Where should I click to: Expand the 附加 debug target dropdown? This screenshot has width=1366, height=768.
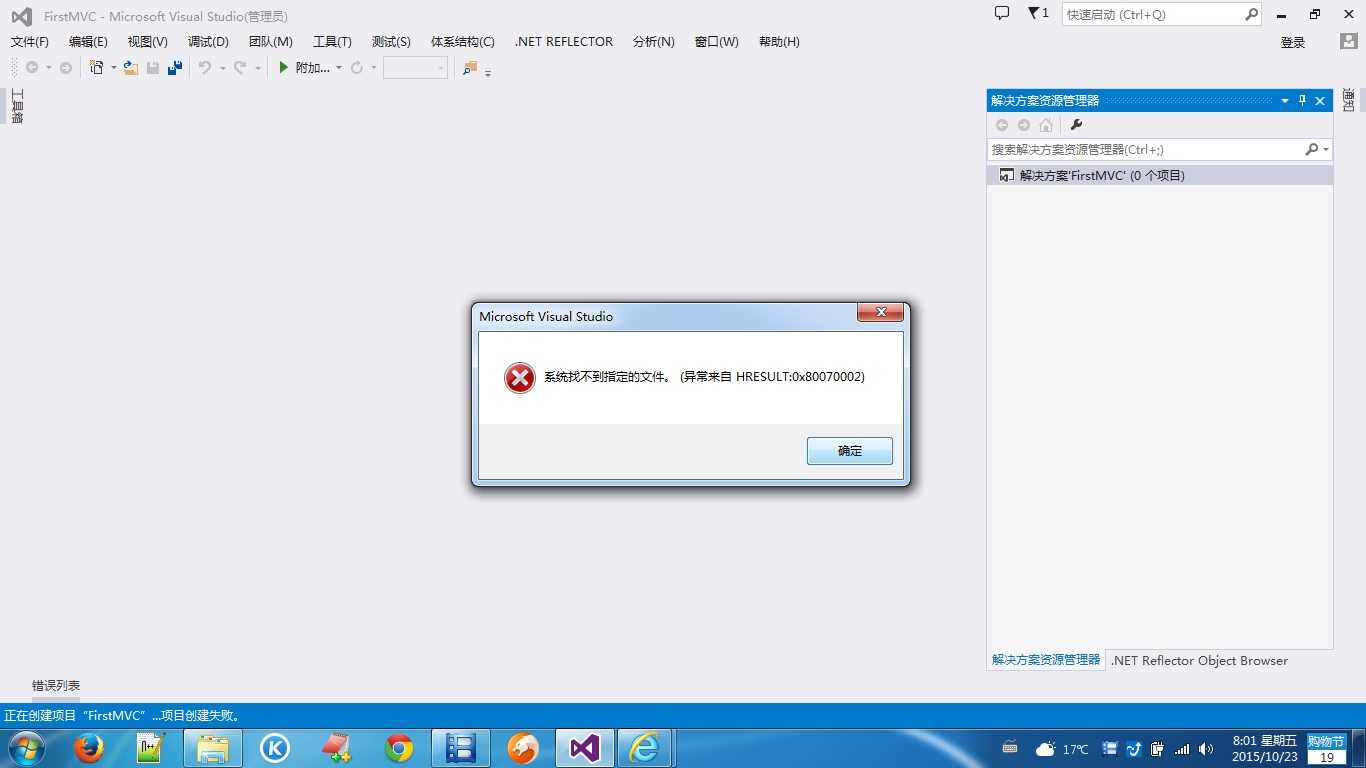point(339,68)
